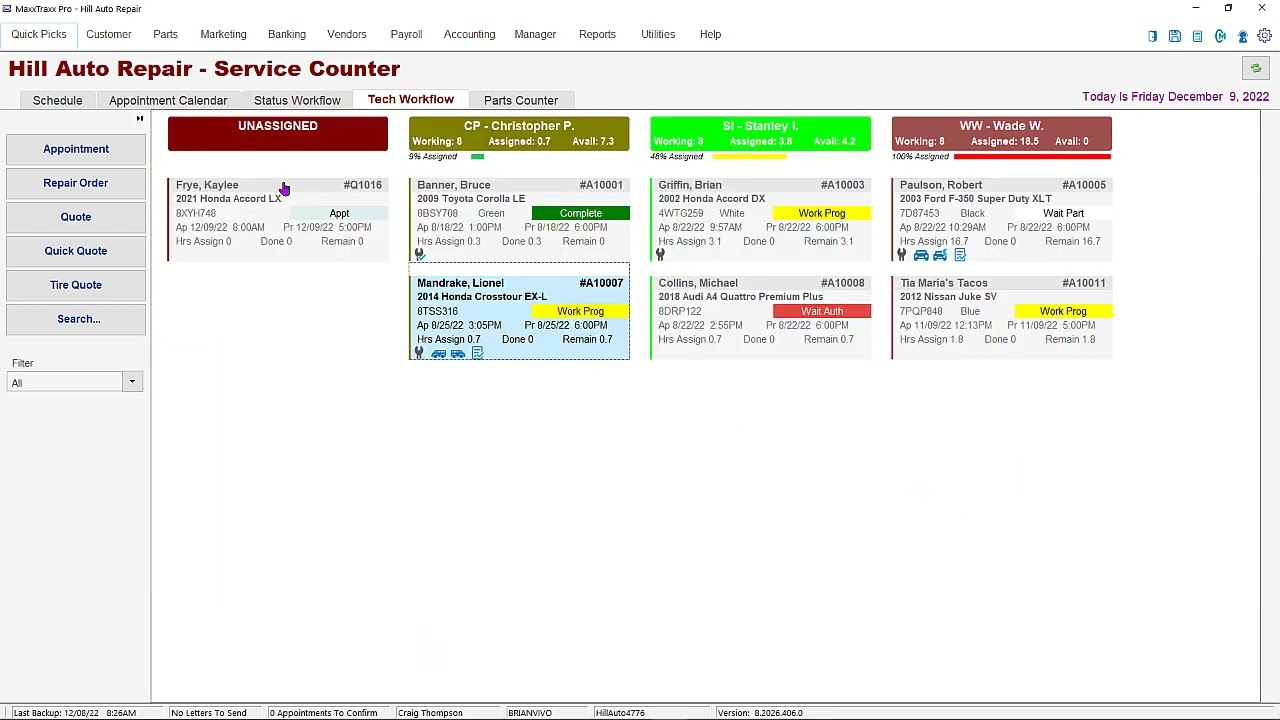
Task: Click second blue car icon on Mandrake card
Action: 457,353
